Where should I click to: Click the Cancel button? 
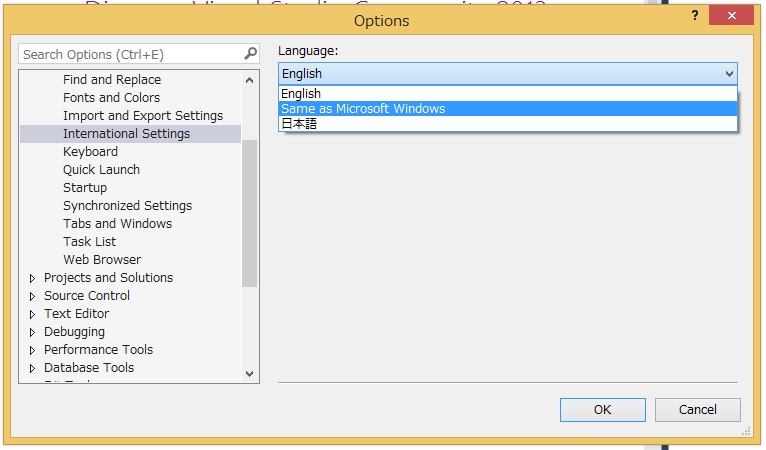[x=698, y=409]
